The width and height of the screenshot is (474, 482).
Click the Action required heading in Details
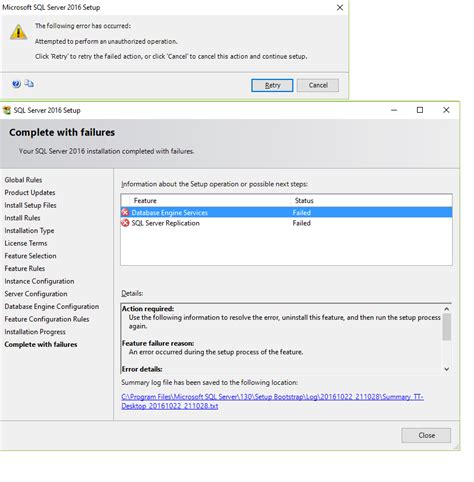[148, 309]
